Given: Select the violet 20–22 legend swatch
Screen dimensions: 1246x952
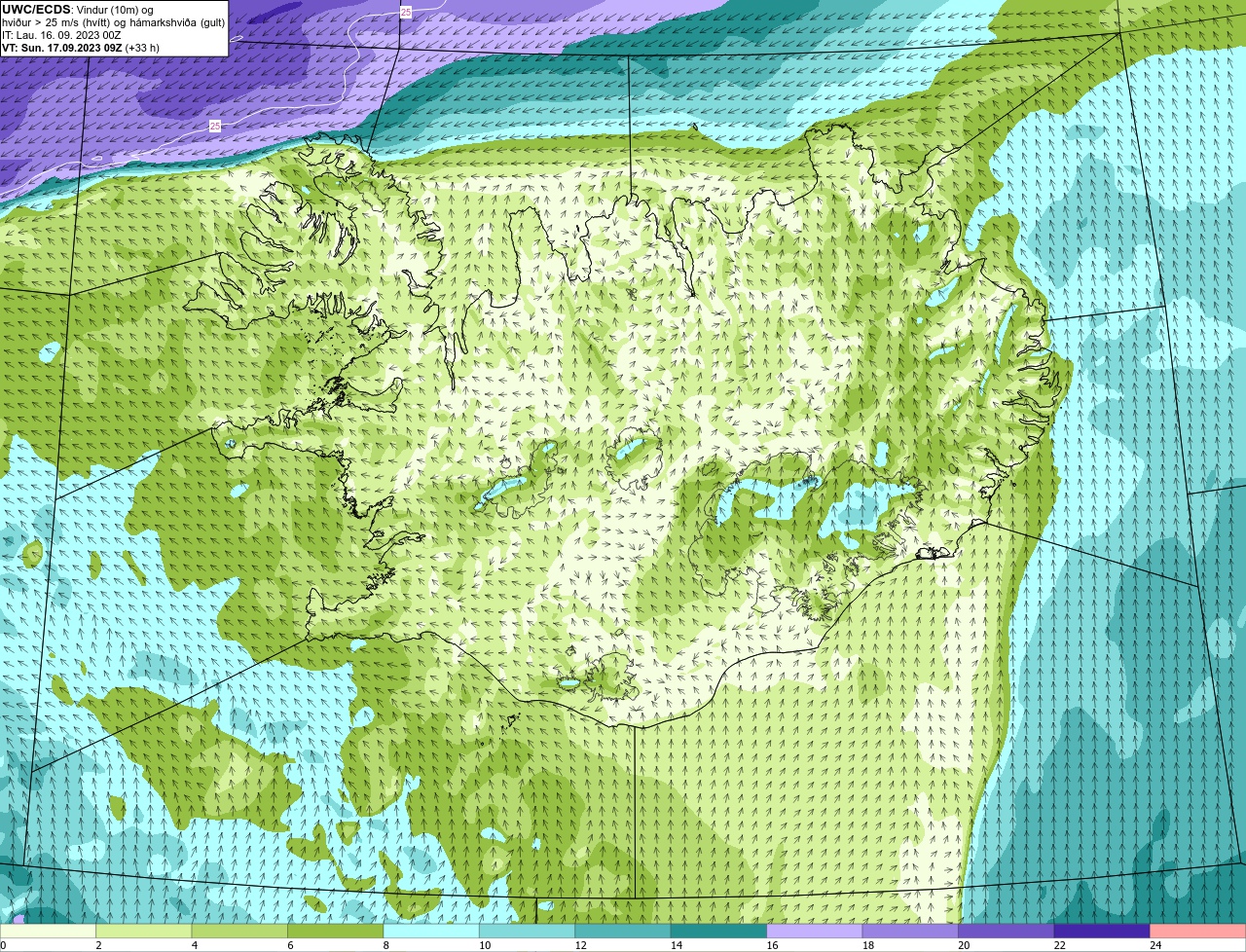Looking at the screenshot, I should tap(1007, 931).
